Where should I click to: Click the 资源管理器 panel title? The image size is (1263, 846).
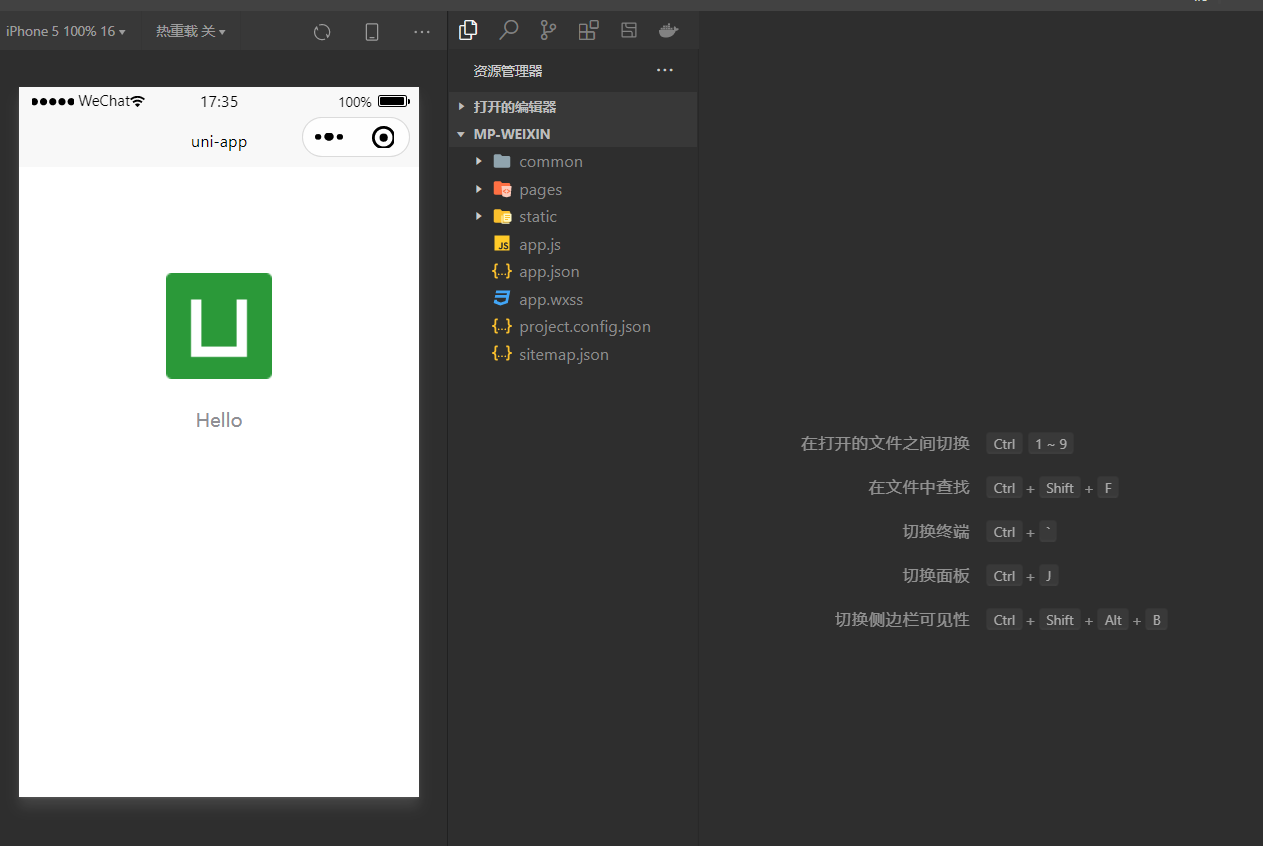508,71
